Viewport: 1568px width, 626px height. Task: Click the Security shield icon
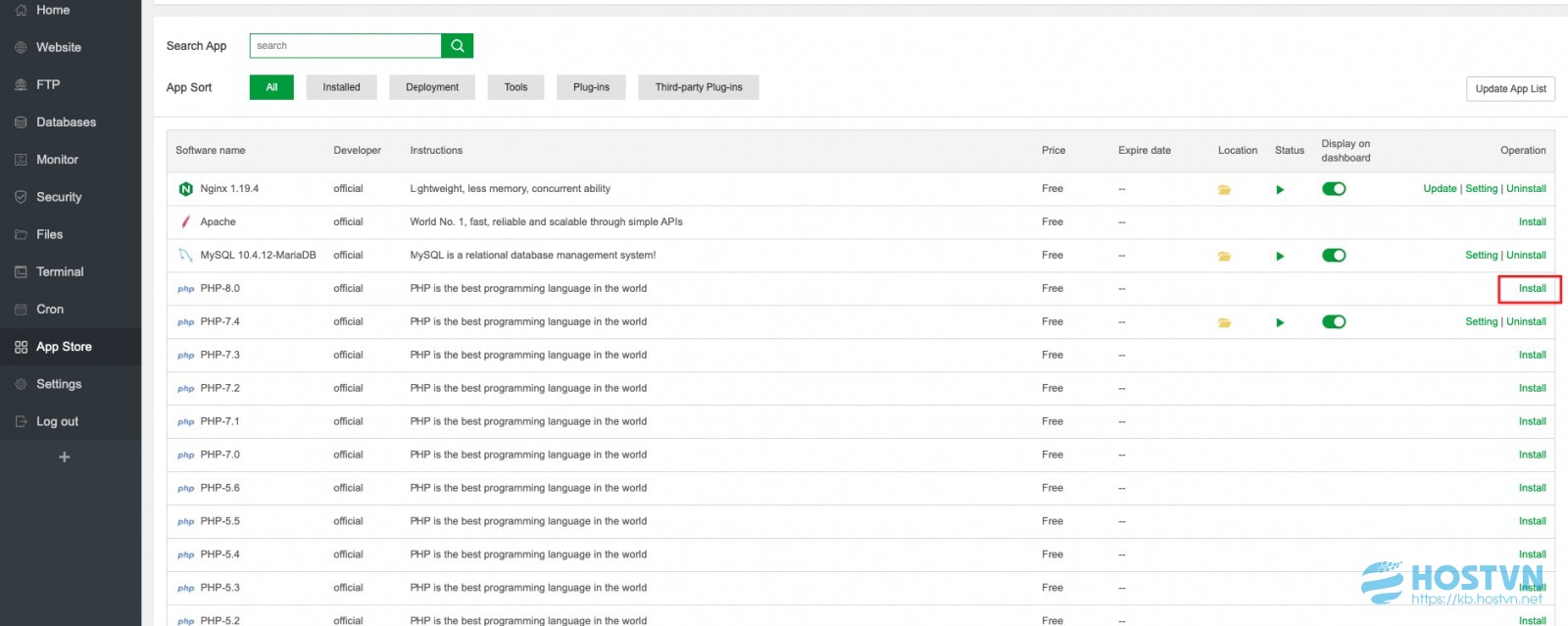pyautogui.click(x=21, y=197)
